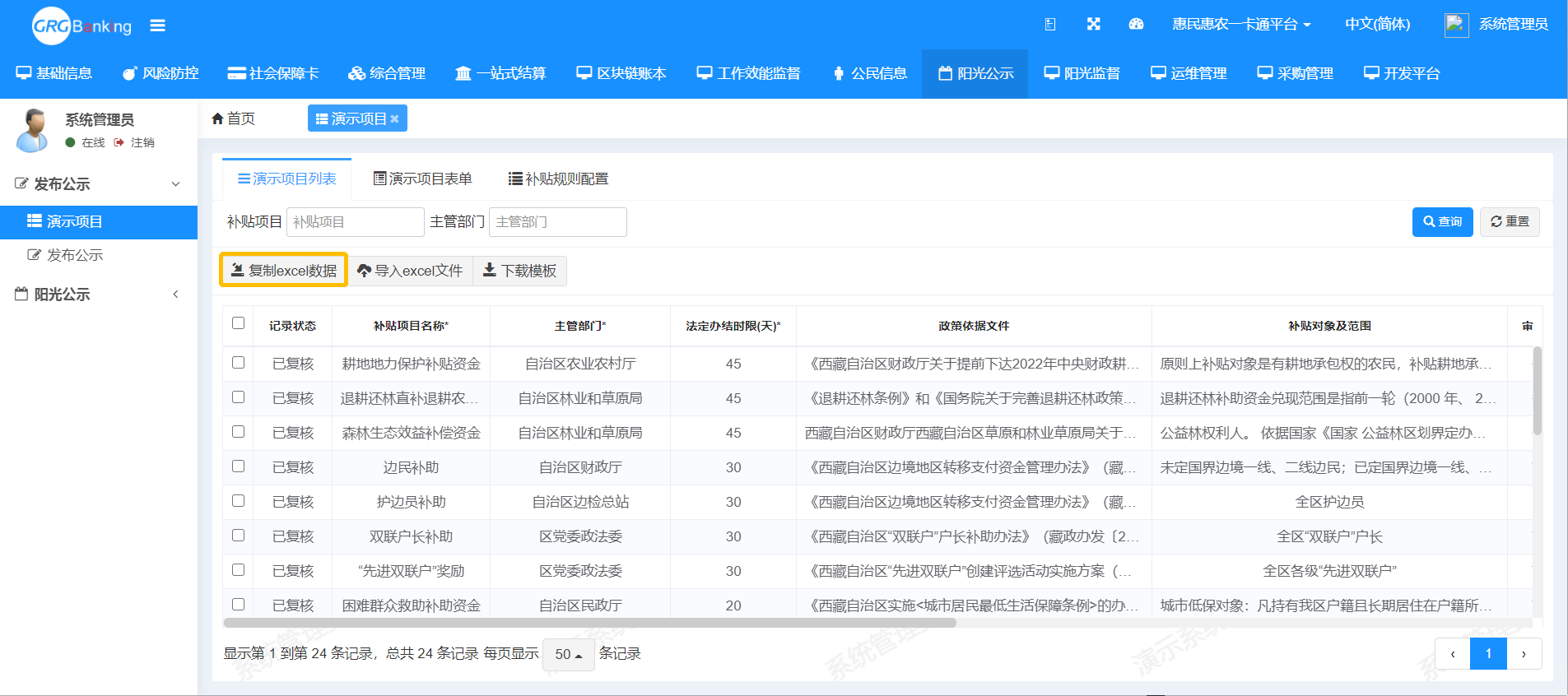This screenshot has height=696, width=1568.
Task: Check the row for 双联户长补助
Action: 238,536
